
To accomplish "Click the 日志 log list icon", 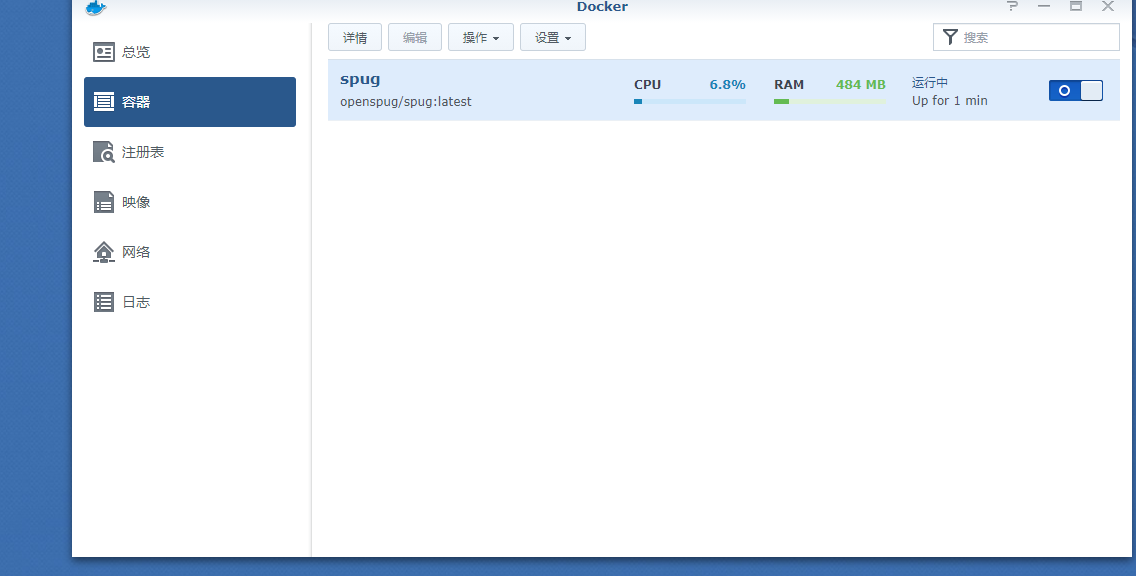I will coord(104,302).
